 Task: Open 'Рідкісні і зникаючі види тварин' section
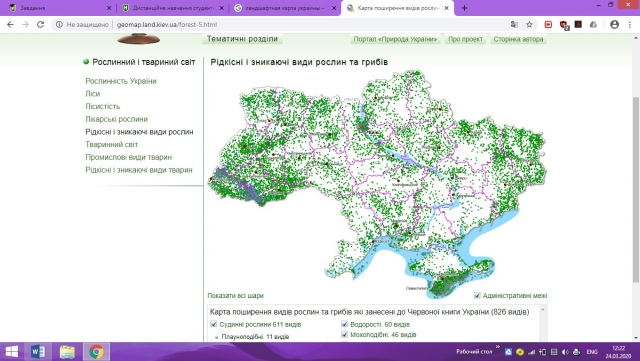[139, 169]
